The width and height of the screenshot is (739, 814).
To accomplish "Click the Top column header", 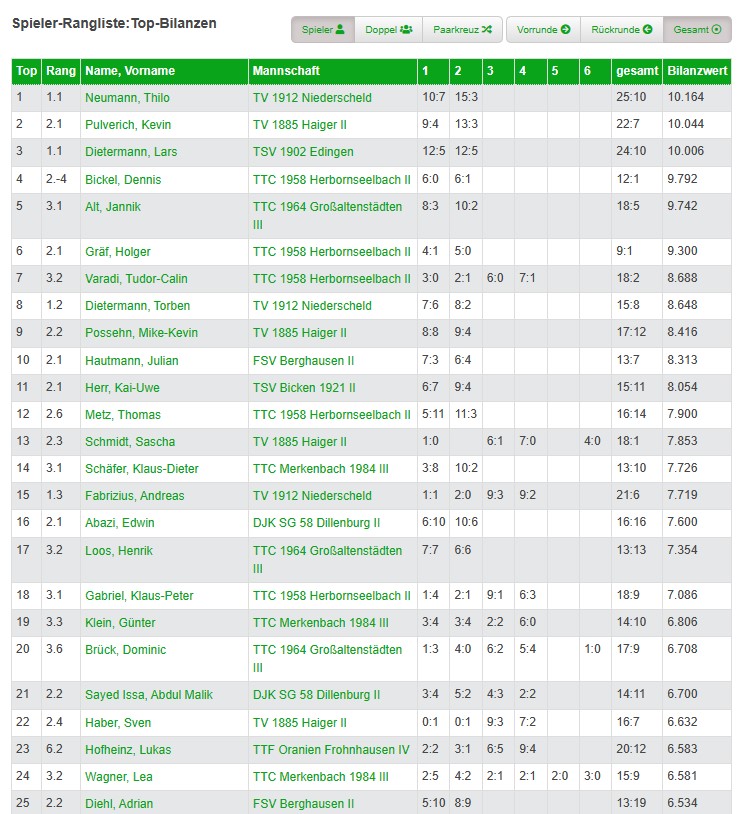I will pyautogui.click(x=26, y=71).
